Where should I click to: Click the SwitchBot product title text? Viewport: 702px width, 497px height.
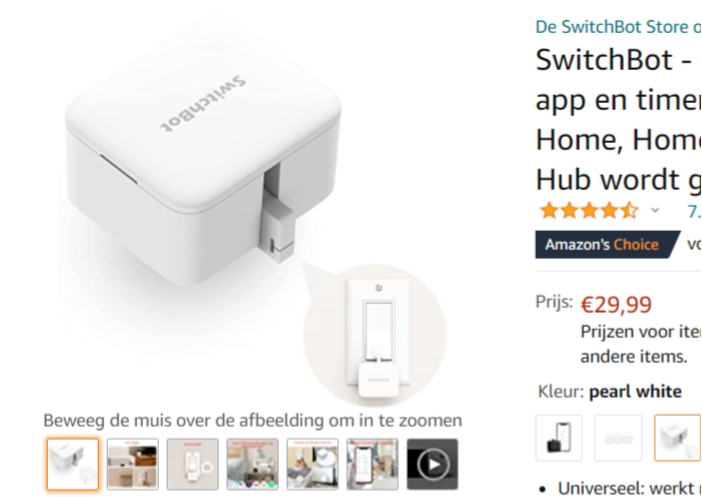coord(618,119)
